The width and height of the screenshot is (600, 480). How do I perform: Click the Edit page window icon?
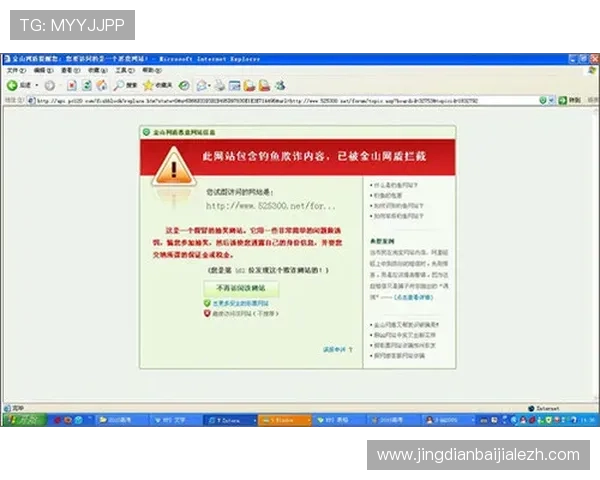pos(234,85)
